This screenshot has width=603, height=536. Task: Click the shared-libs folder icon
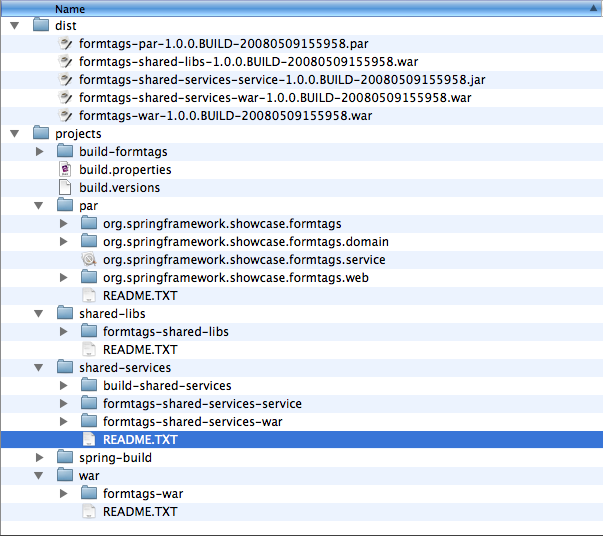pos(65,313)
